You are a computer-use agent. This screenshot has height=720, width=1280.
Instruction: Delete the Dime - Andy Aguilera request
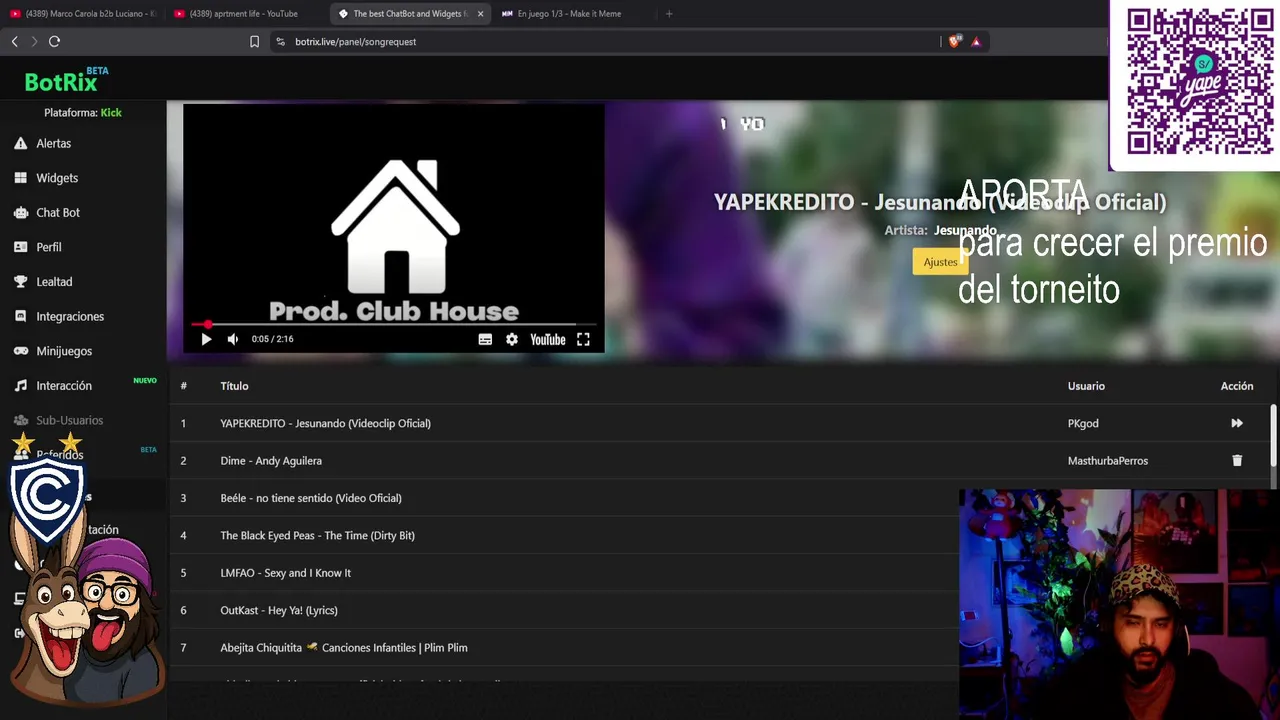click(1237, 461)
